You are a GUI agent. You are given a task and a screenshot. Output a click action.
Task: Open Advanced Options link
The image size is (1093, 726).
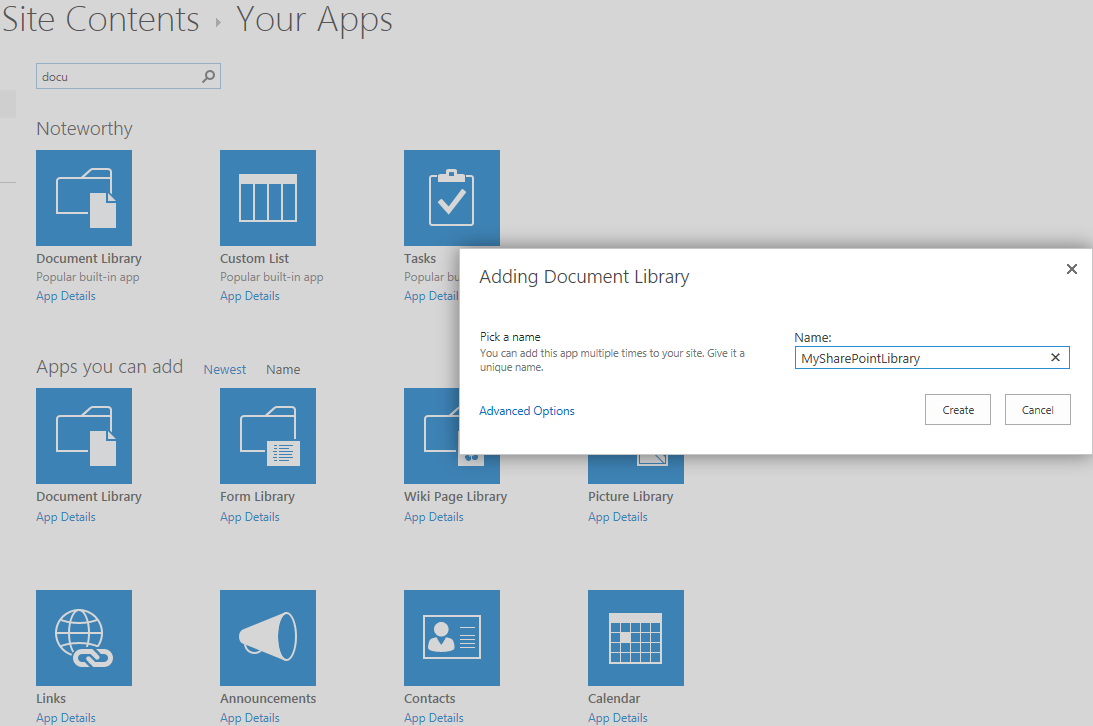coord(527,411)
